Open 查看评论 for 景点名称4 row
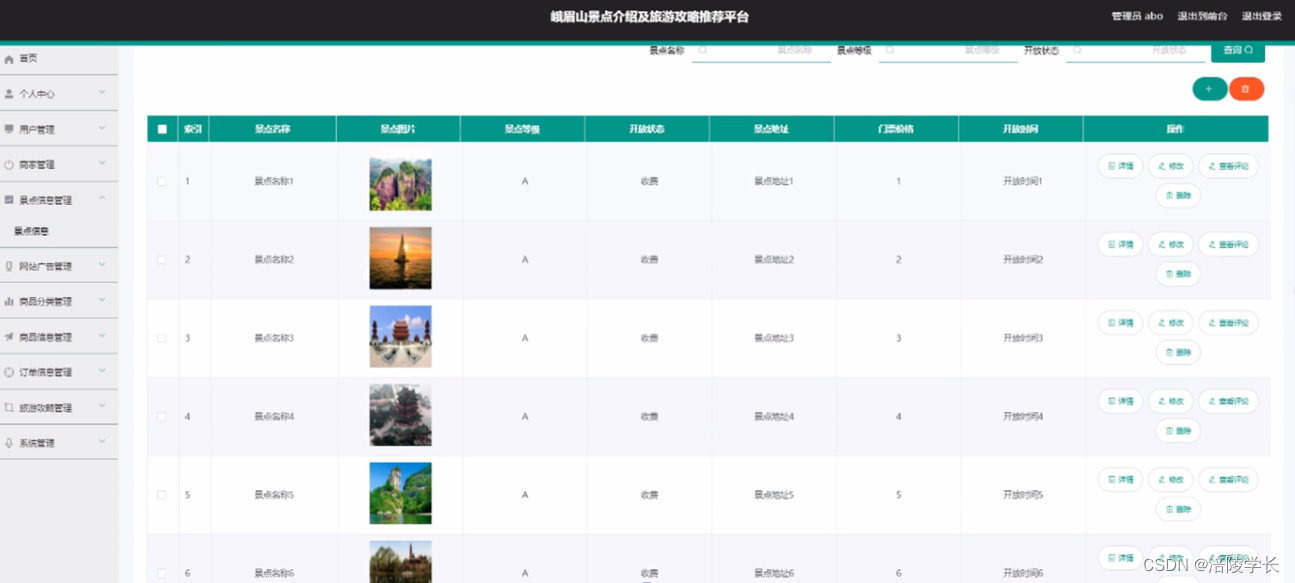This screenshot has width=1295, height=583. [x=1228, y=401]
